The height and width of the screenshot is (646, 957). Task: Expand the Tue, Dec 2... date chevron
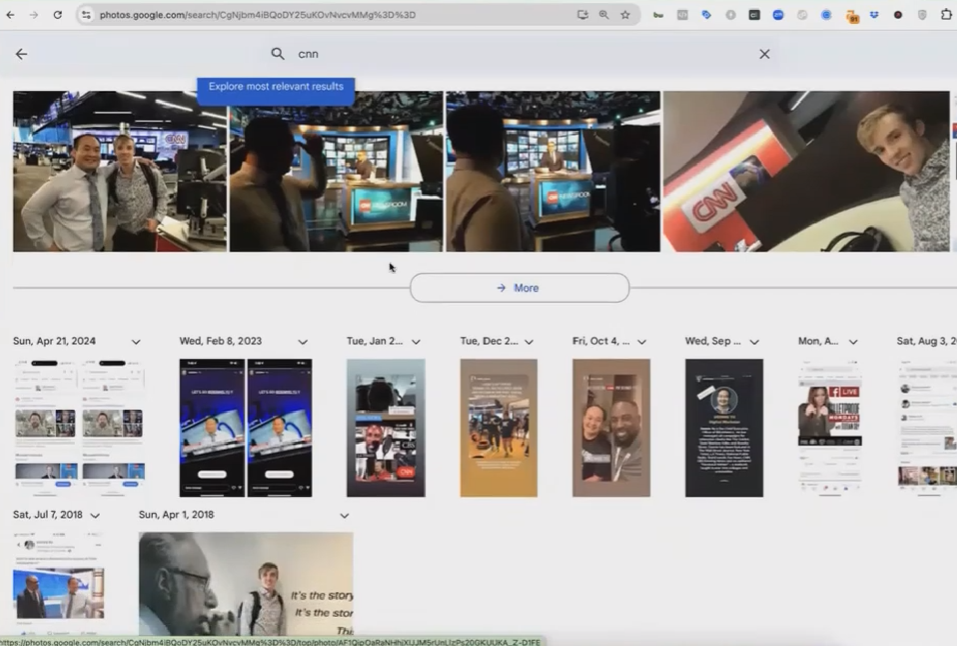[x=529, y=342]
